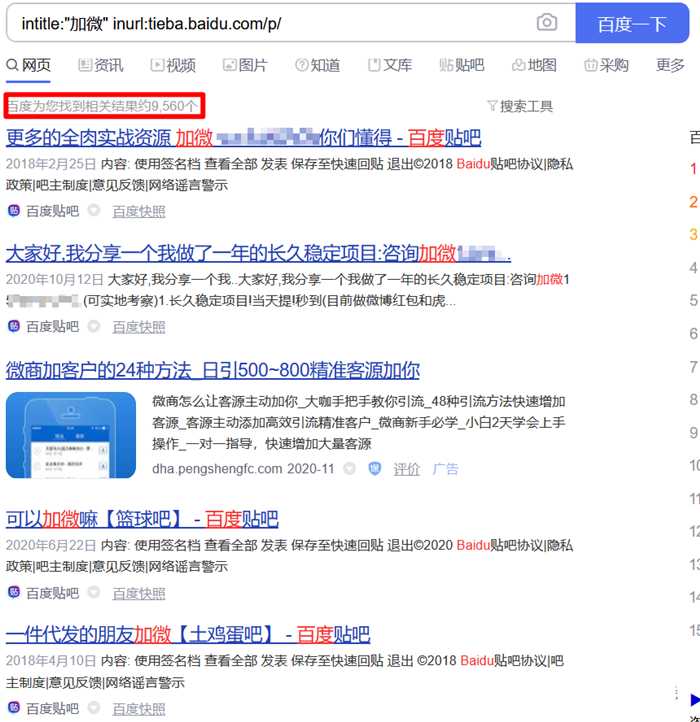Screen dimensions: 700x722
Task: Expand dropdown arrow beside first 百度贴吧 source
Action: [94, 210]
